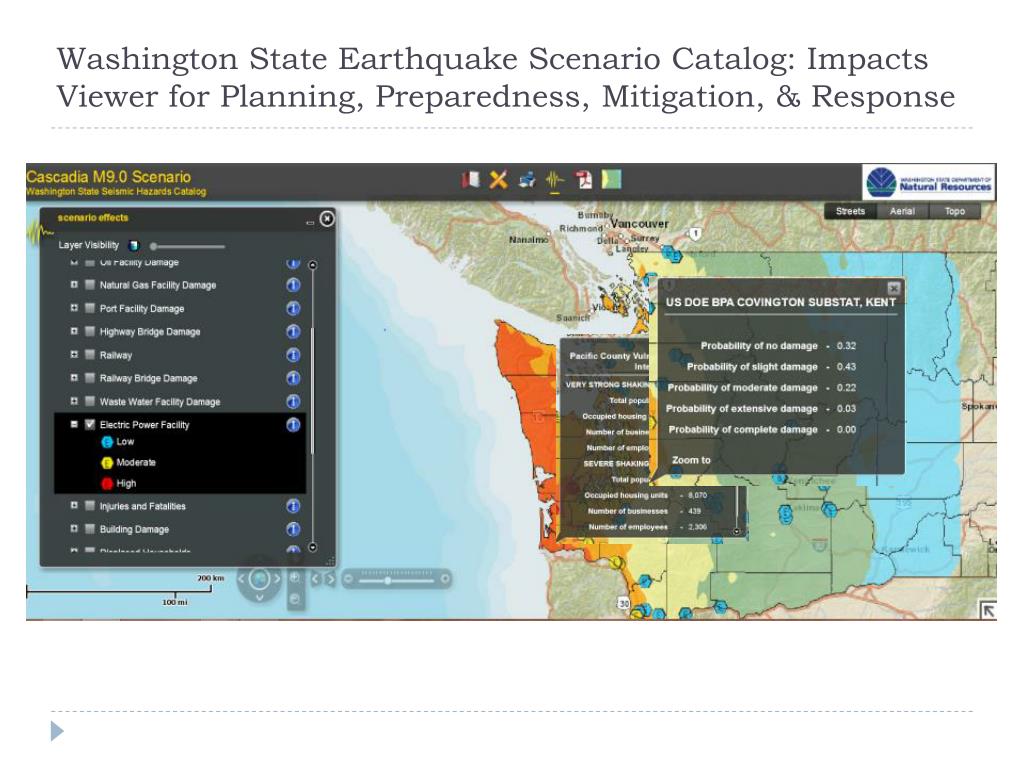Enable the Railway Bridge Damage checkbox

point(90,378)
